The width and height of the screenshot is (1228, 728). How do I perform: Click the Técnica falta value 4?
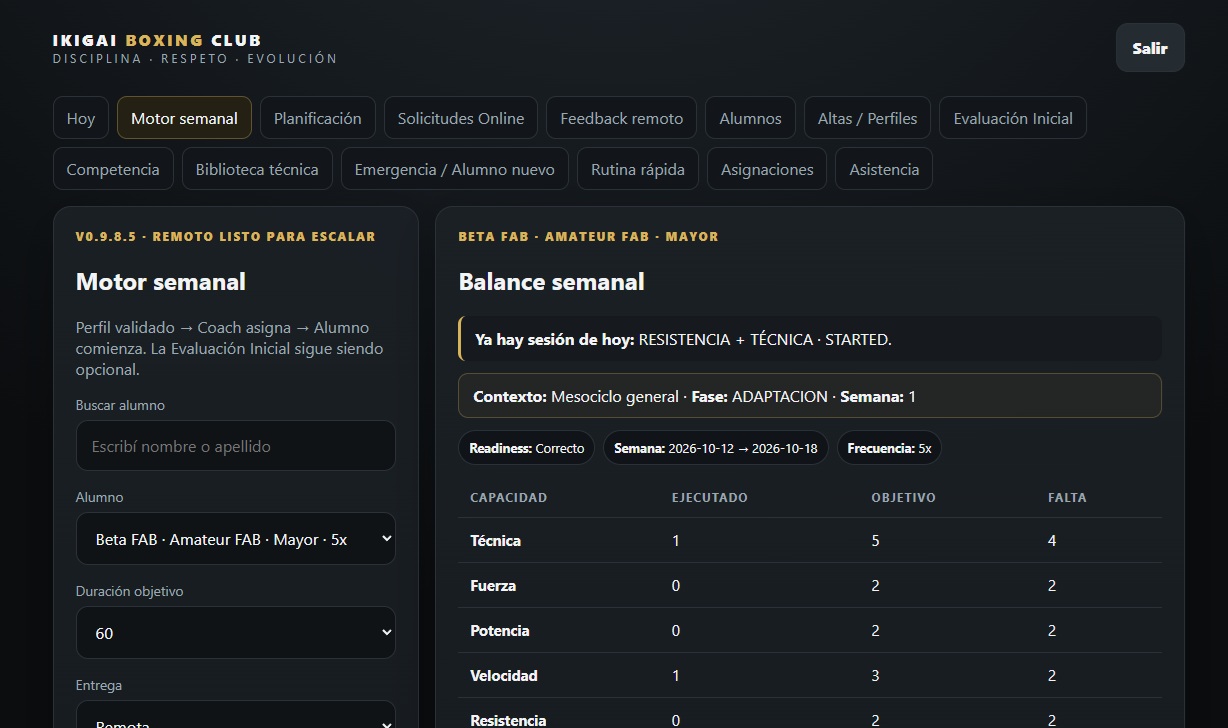1052,540
